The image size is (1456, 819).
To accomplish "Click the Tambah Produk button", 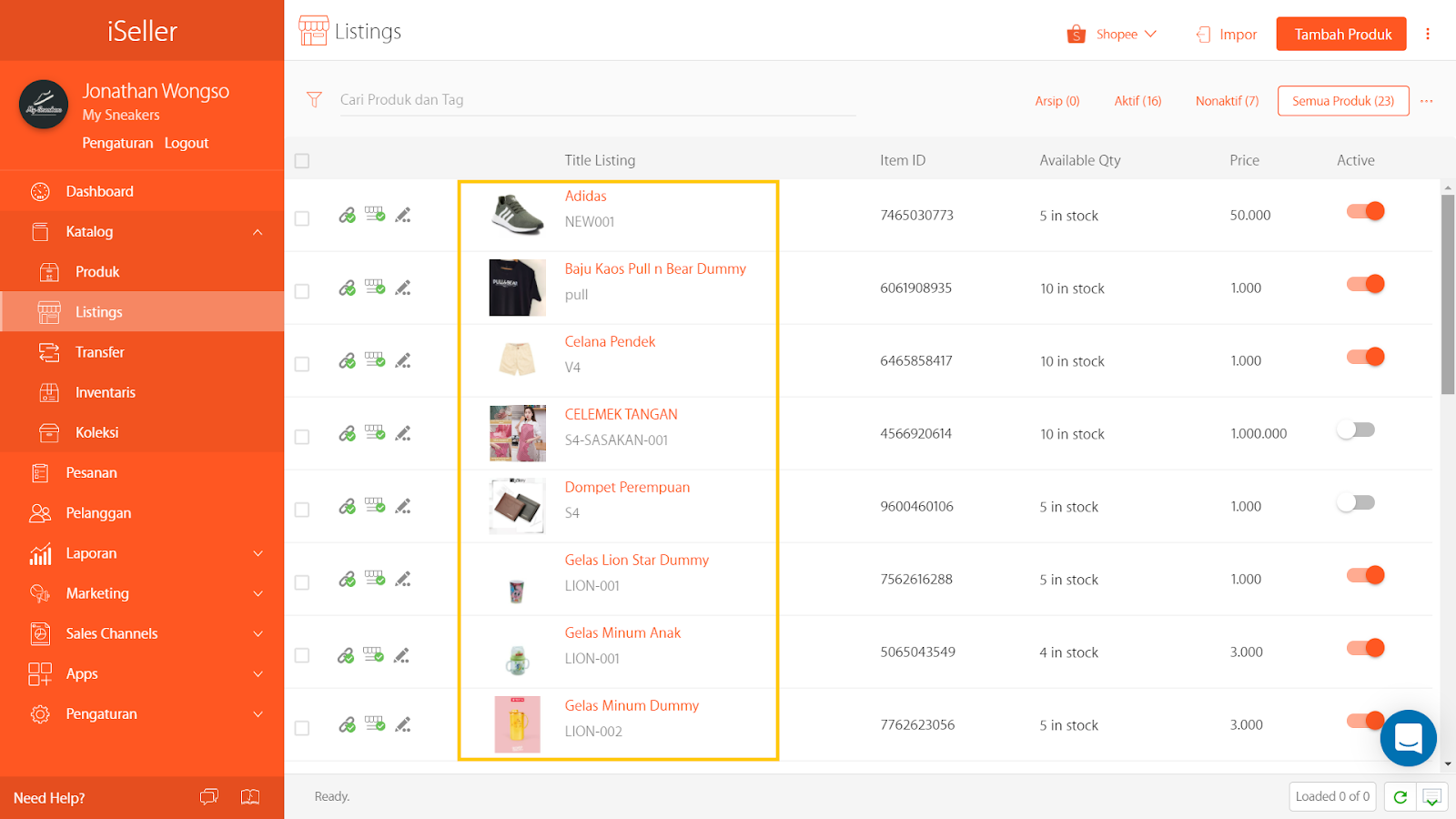I will point(1340,34).
